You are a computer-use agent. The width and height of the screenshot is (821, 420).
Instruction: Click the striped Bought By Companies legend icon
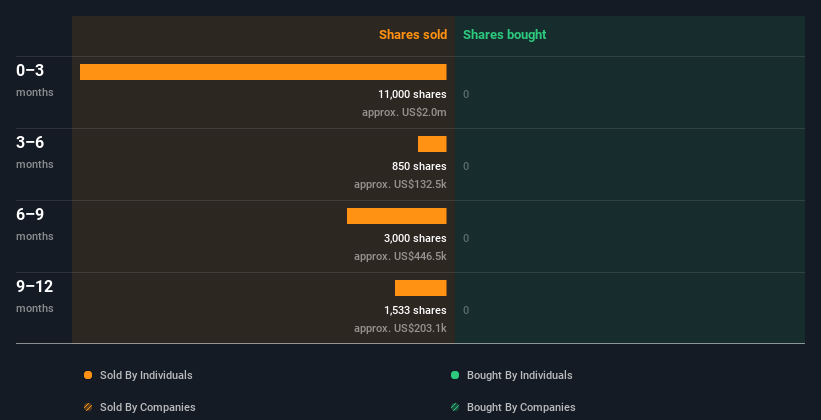(455, 407)
